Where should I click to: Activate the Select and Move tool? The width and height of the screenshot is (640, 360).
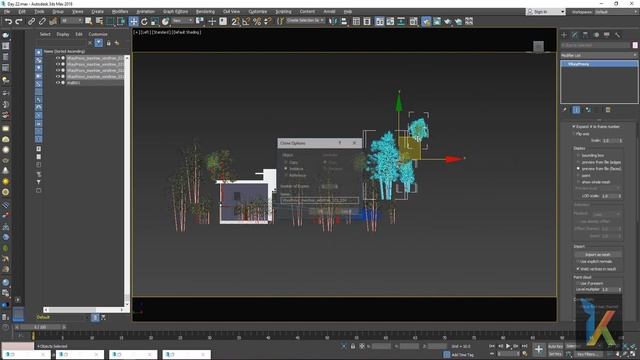tap(133, 21)
